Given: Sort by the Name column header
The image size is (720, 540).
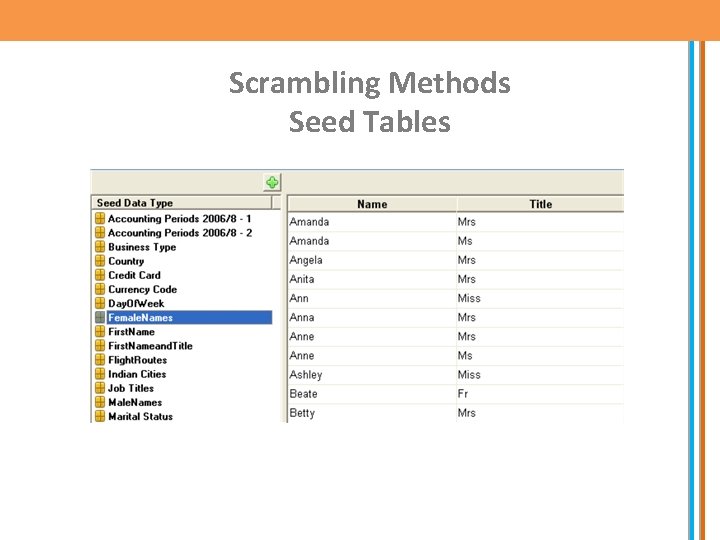Looking at the screenshot, I should tap(372, 204).
